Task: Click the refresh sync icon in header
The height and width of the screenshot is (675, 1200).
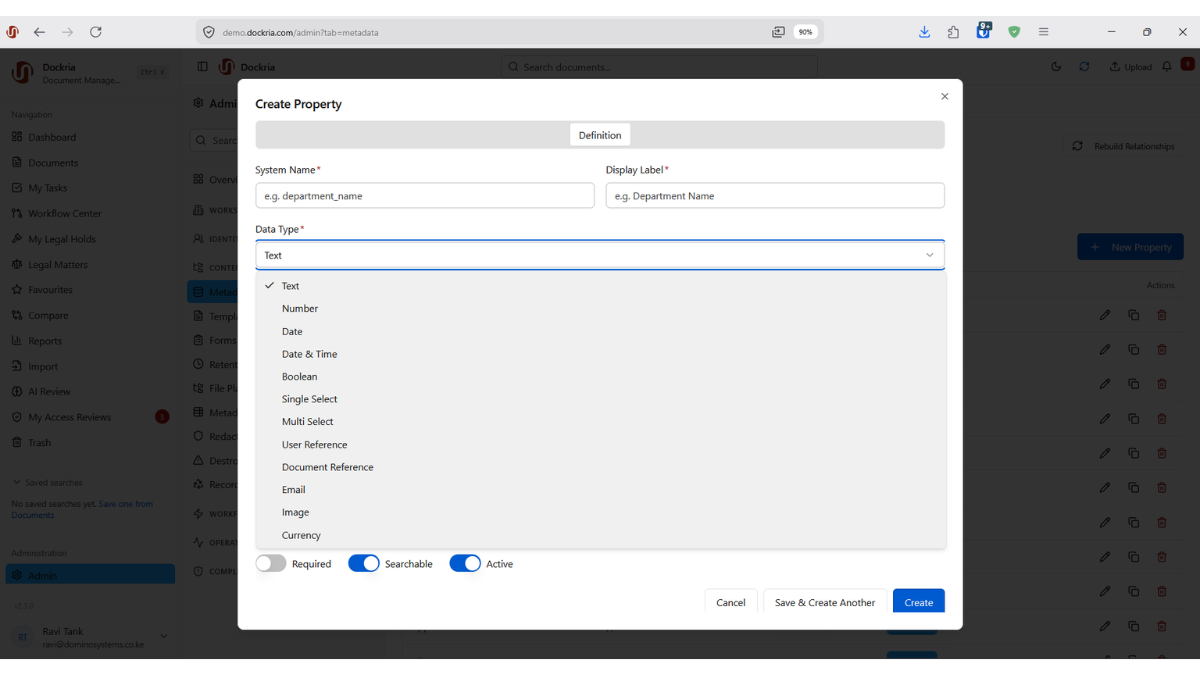Action: [1084, 67]
